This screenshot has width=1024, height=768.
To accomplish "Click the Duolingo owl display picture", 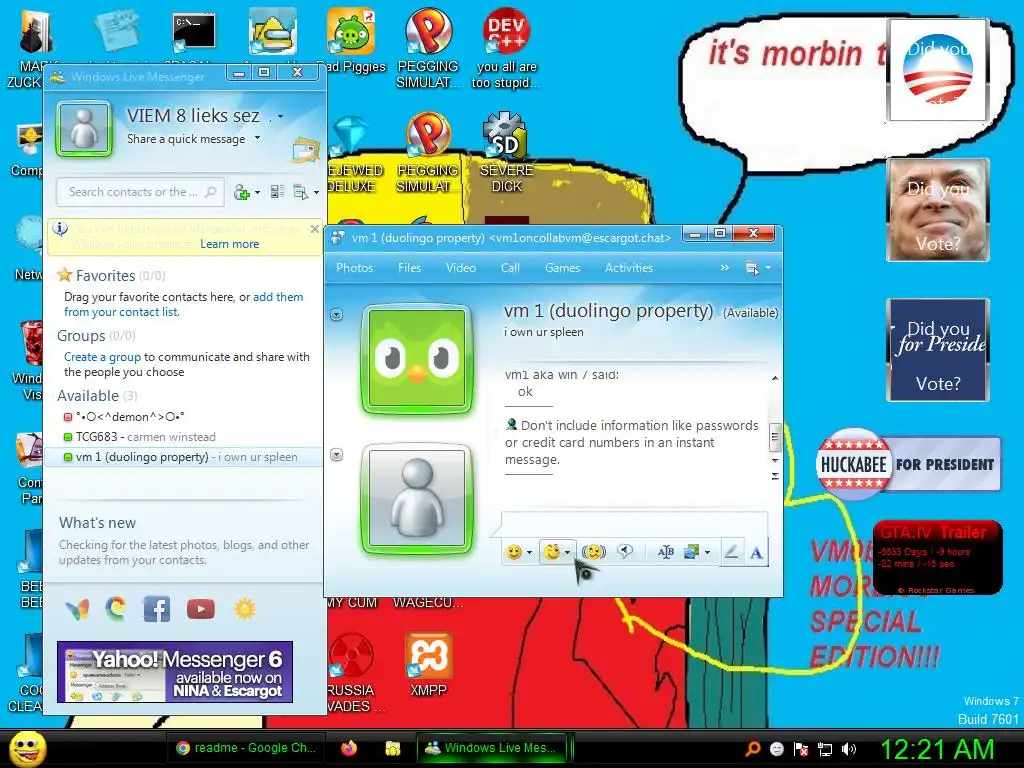I will coord(417,359).
